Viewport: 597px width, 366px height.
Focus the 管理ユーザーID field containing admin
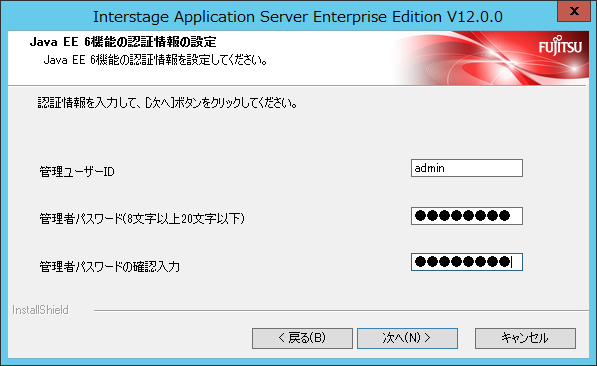click(467, 168)
